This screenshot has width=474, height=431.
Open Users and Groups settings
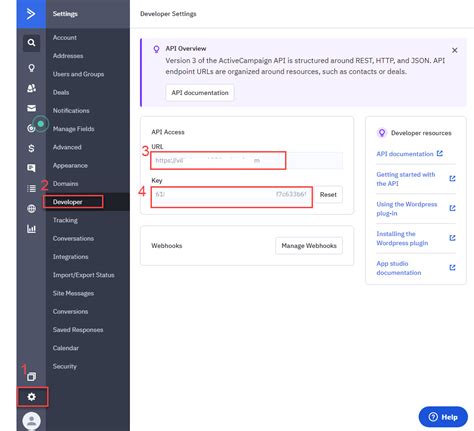pyautogui.click(x=78, y=74)
